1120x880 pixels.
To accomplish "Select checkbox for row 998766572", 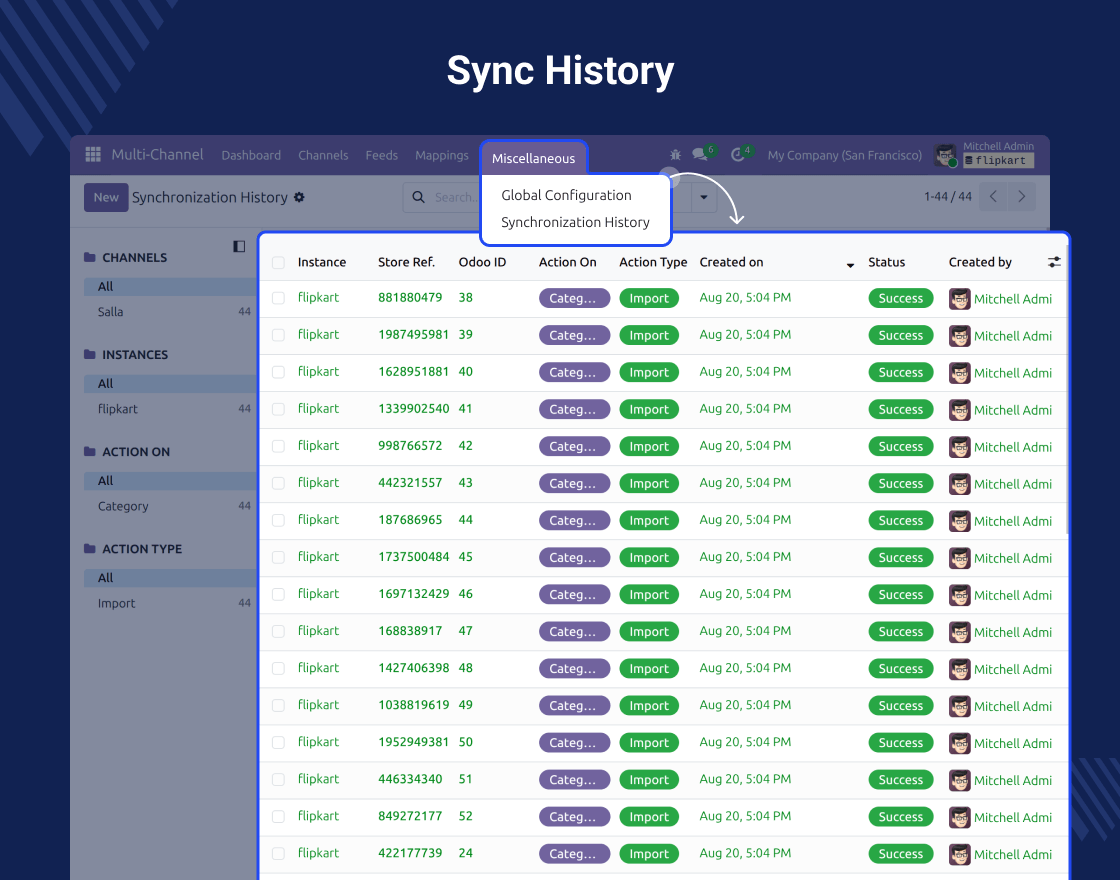I will [279, 446].
